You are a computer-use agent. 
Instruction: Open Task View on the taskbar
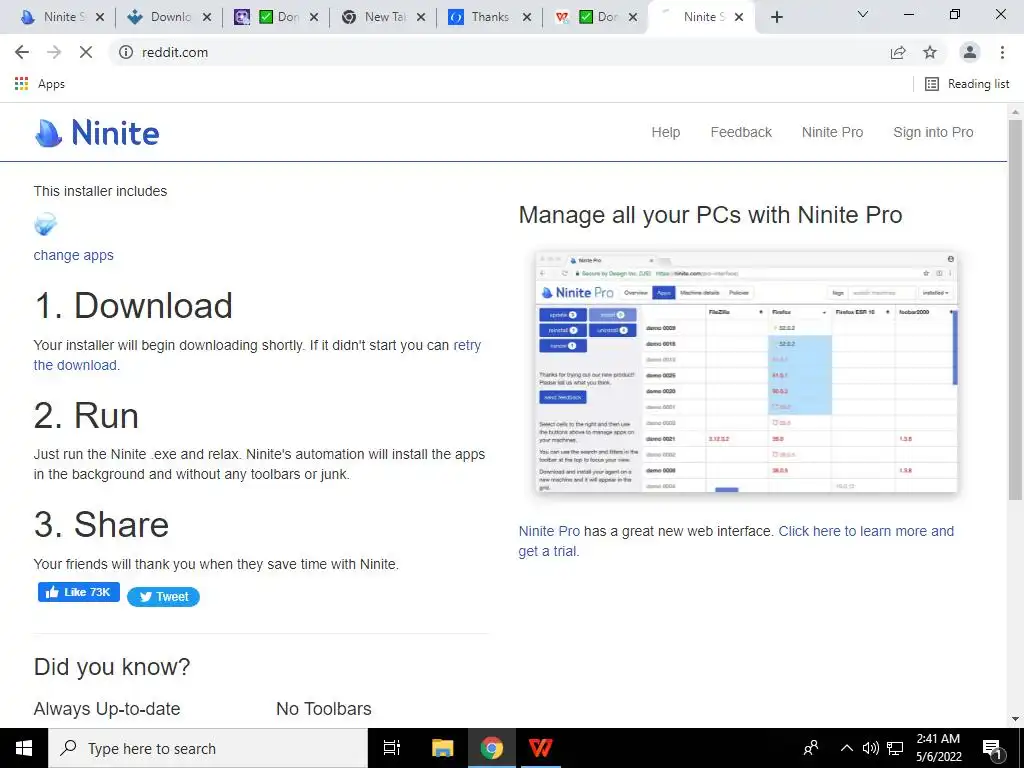coord(392,748)
